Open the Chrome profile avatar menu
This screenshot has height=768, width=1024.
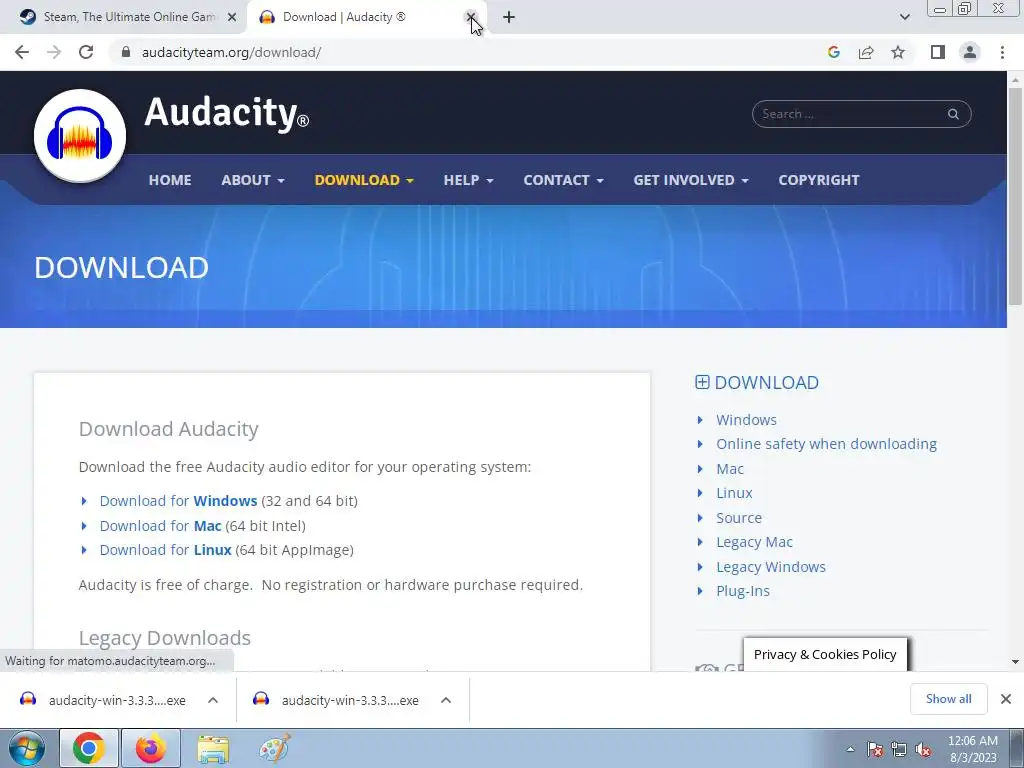[970, 52]
